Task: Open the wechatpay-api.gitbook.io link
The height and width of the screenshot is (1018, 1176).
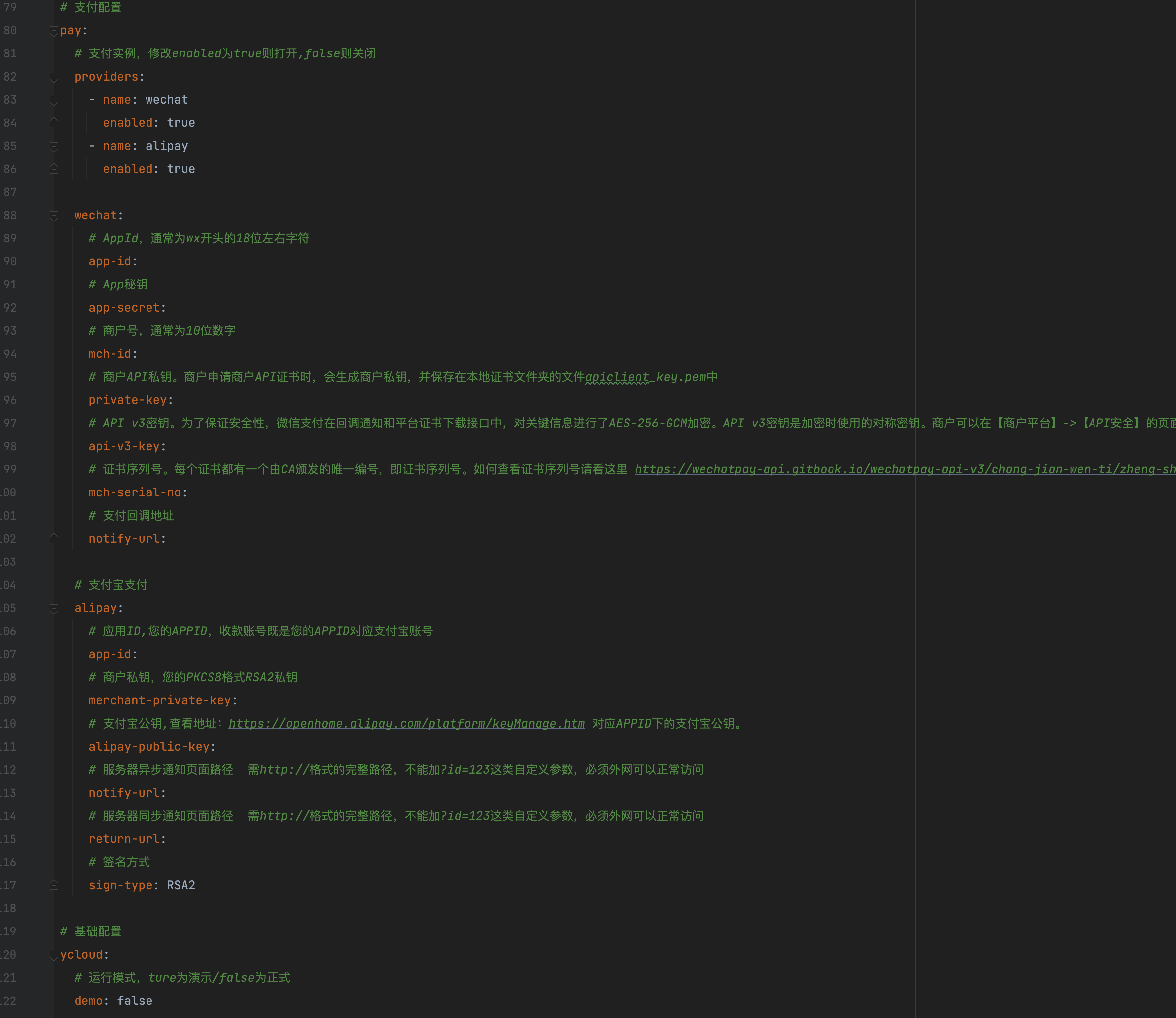Action: [905, 469]
